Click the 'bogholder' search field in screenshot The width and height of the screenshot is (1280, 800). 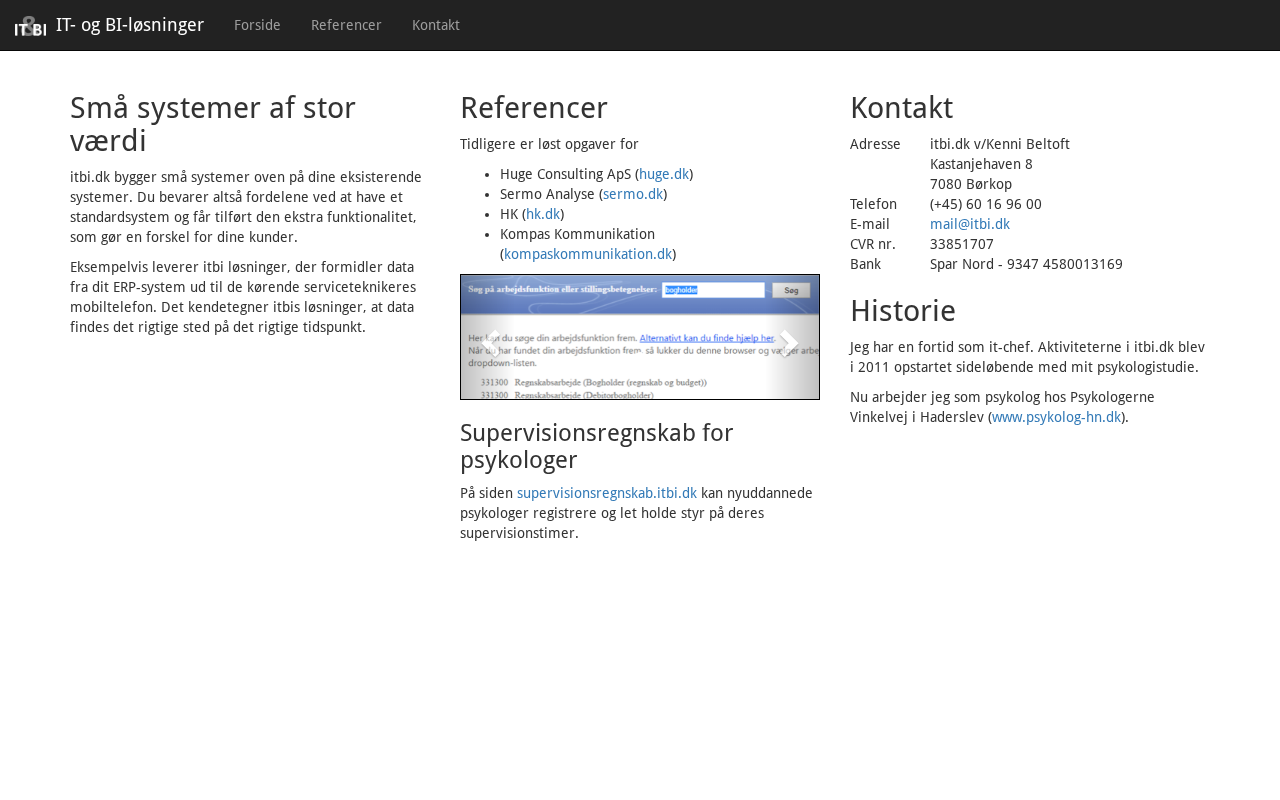(712, 290)
